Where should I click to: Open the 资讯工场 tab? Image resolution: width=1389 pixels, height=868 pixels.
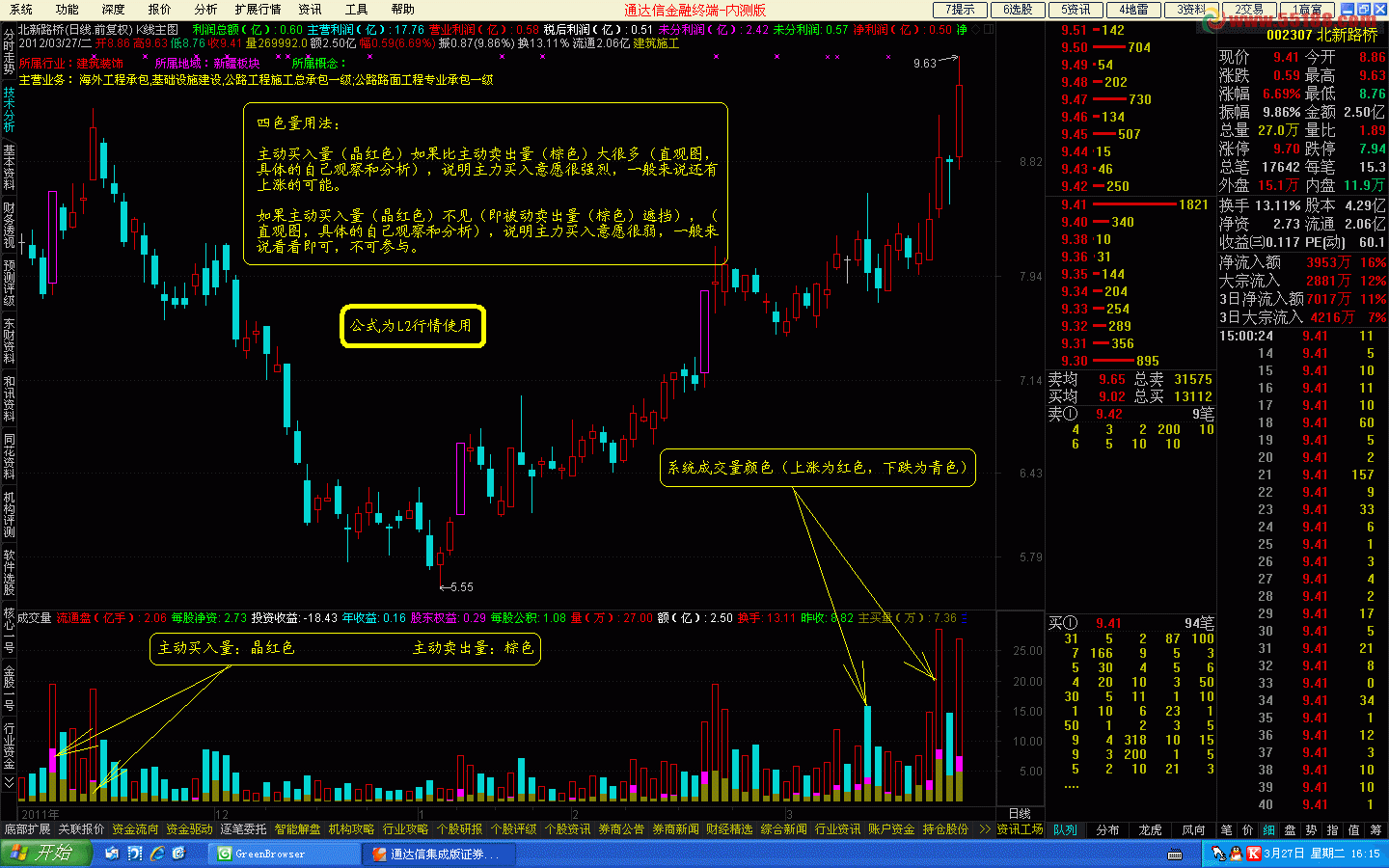[1020, 829]
